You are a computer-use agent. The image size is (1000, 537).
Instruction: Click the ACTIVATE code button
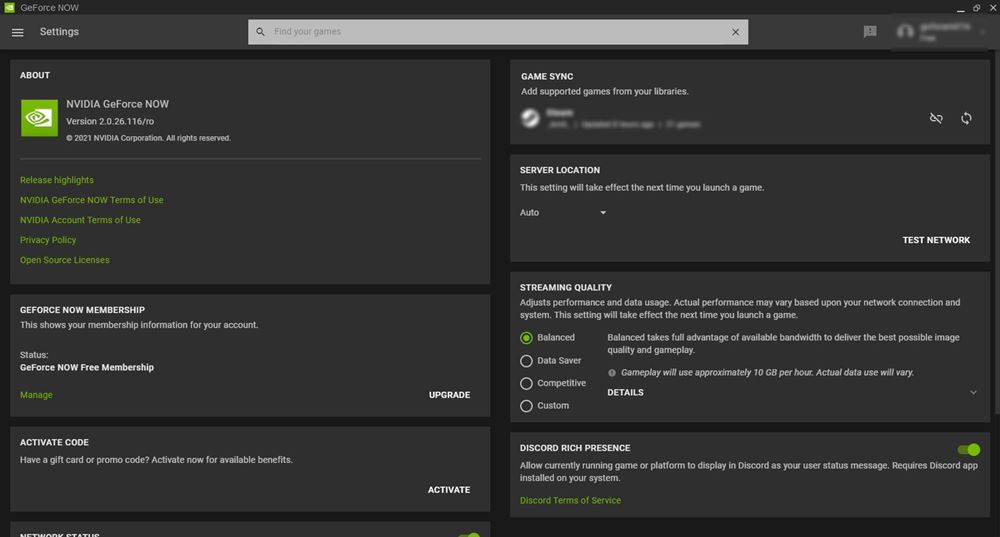coord(449,490)
